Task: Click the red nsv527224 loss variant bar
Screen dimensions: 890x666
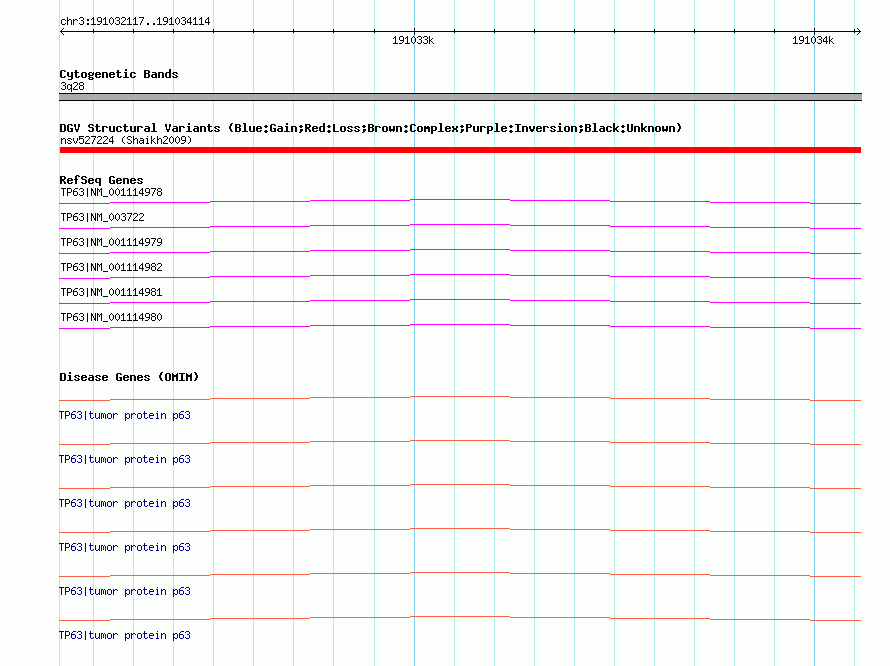Action: (460, 150)
